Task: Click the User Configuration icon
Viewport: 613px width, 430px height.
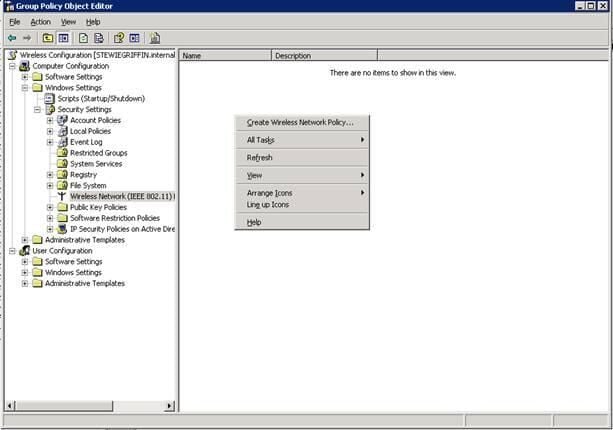Action: click(x=24, y=251)
